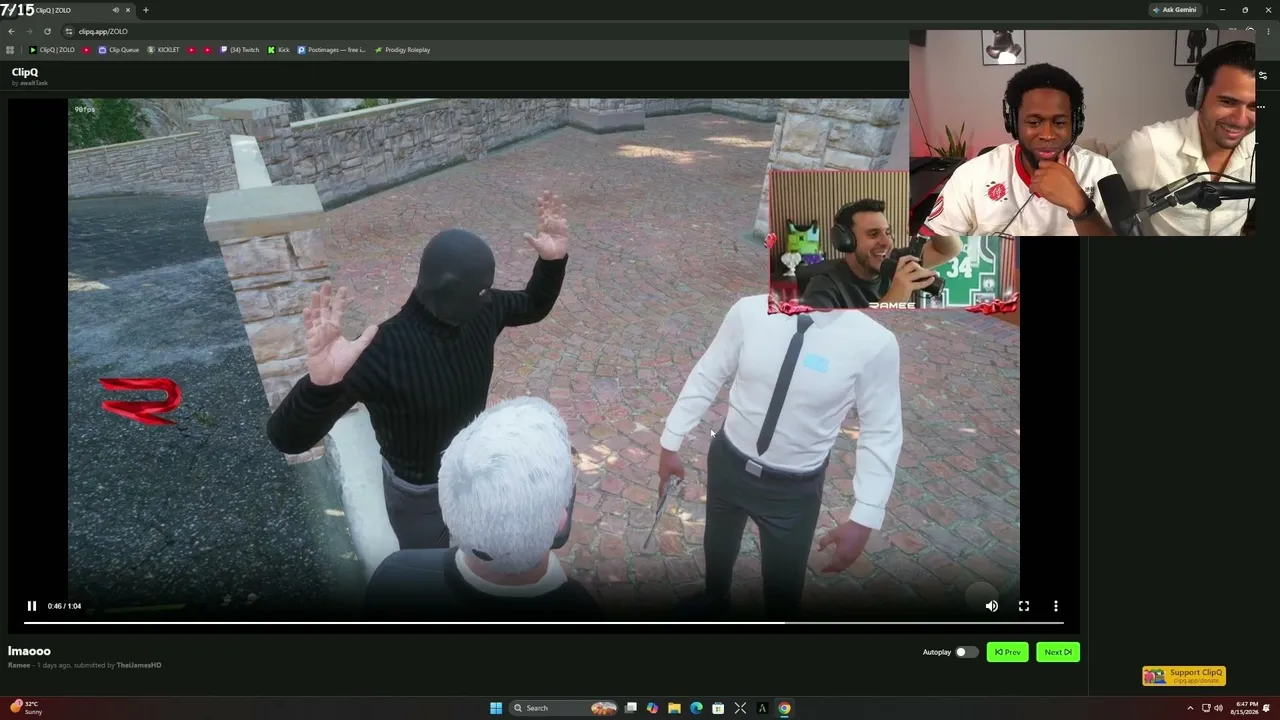
Task: Open the Google Chrome taskbar icon
Action: pos(784,708)
